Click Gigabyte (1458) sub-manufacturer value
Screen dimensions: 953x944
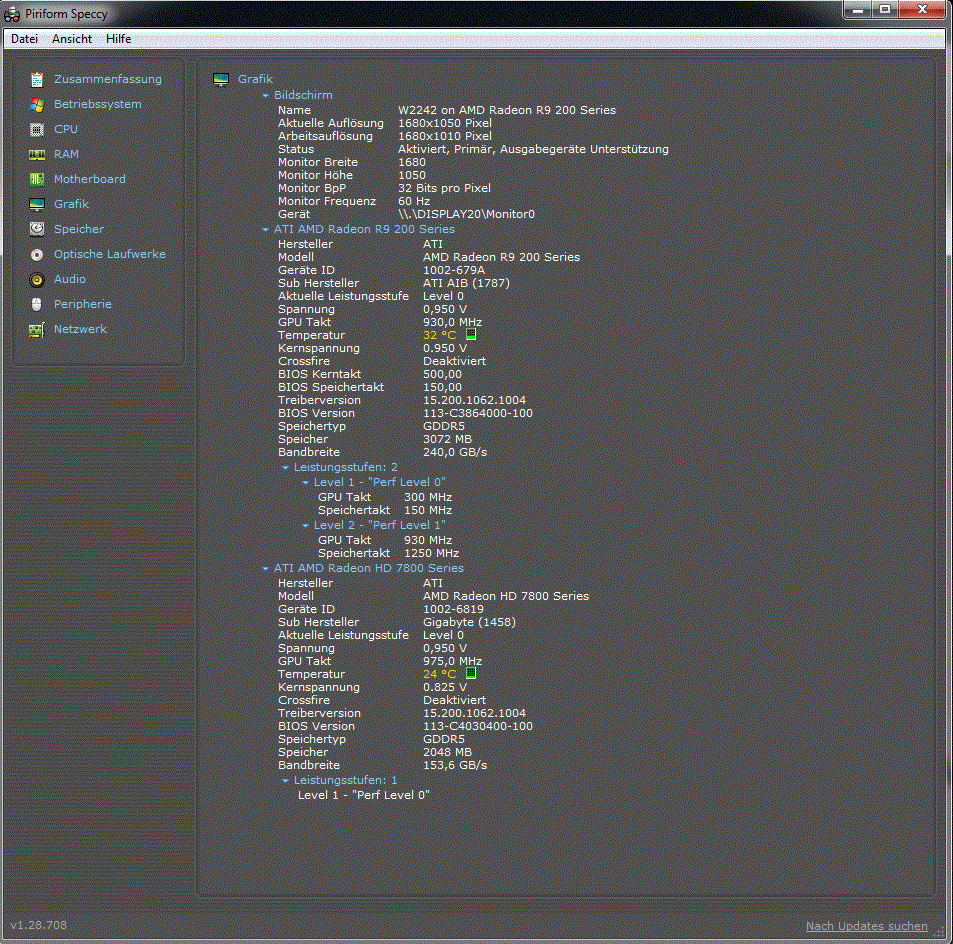click(x=469, y=622)
